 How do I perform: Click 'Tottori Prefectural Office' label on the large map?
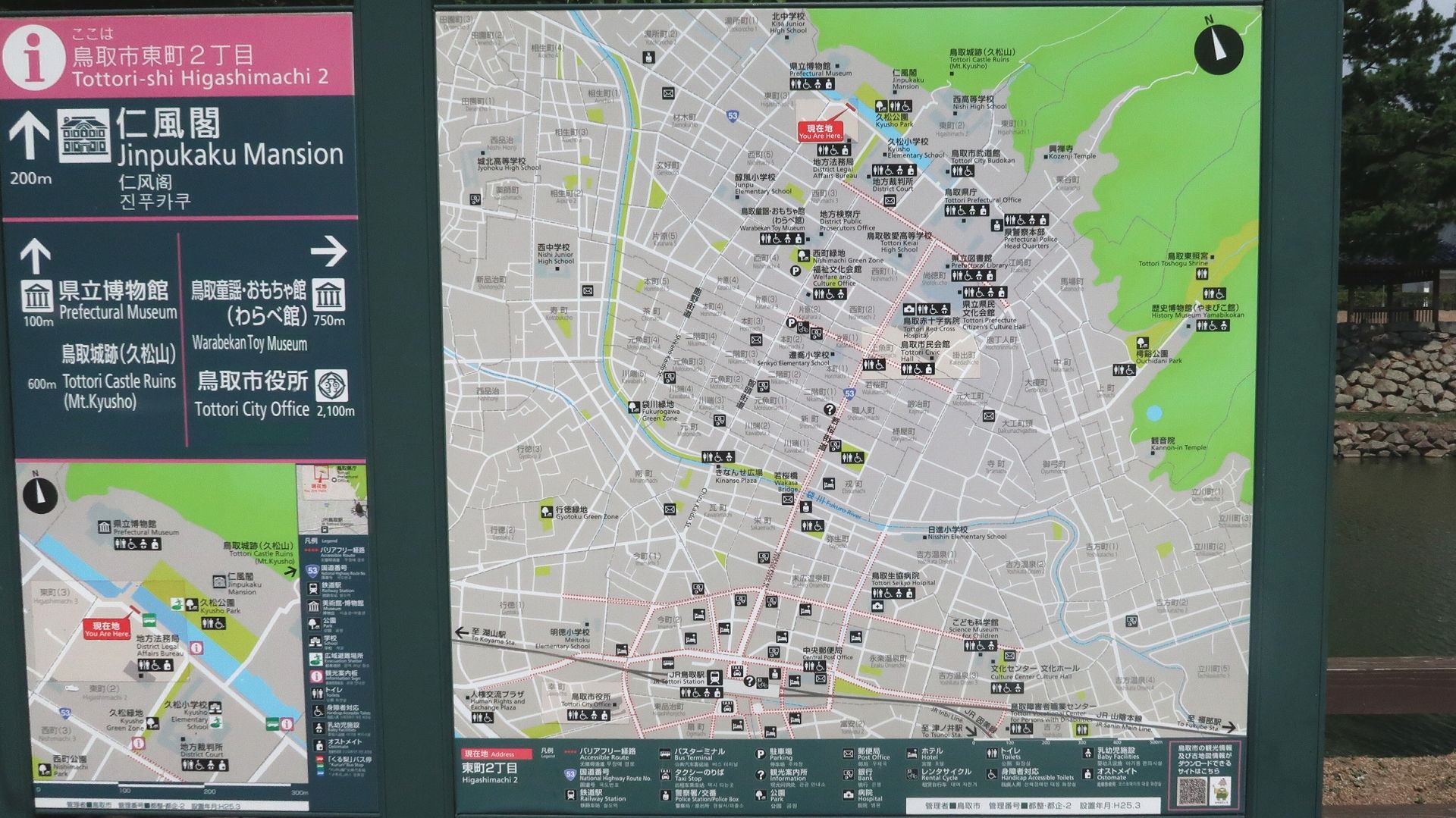(983, 200)
